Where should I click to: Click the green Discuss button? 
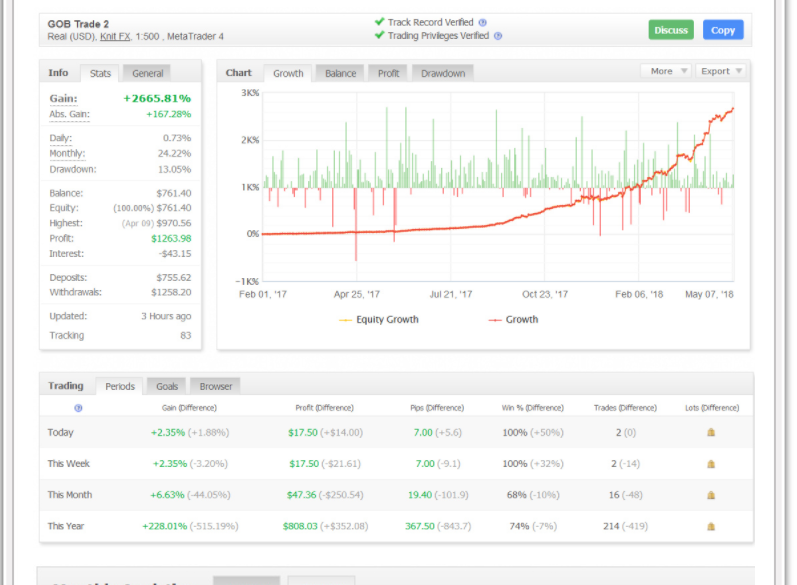670,30
